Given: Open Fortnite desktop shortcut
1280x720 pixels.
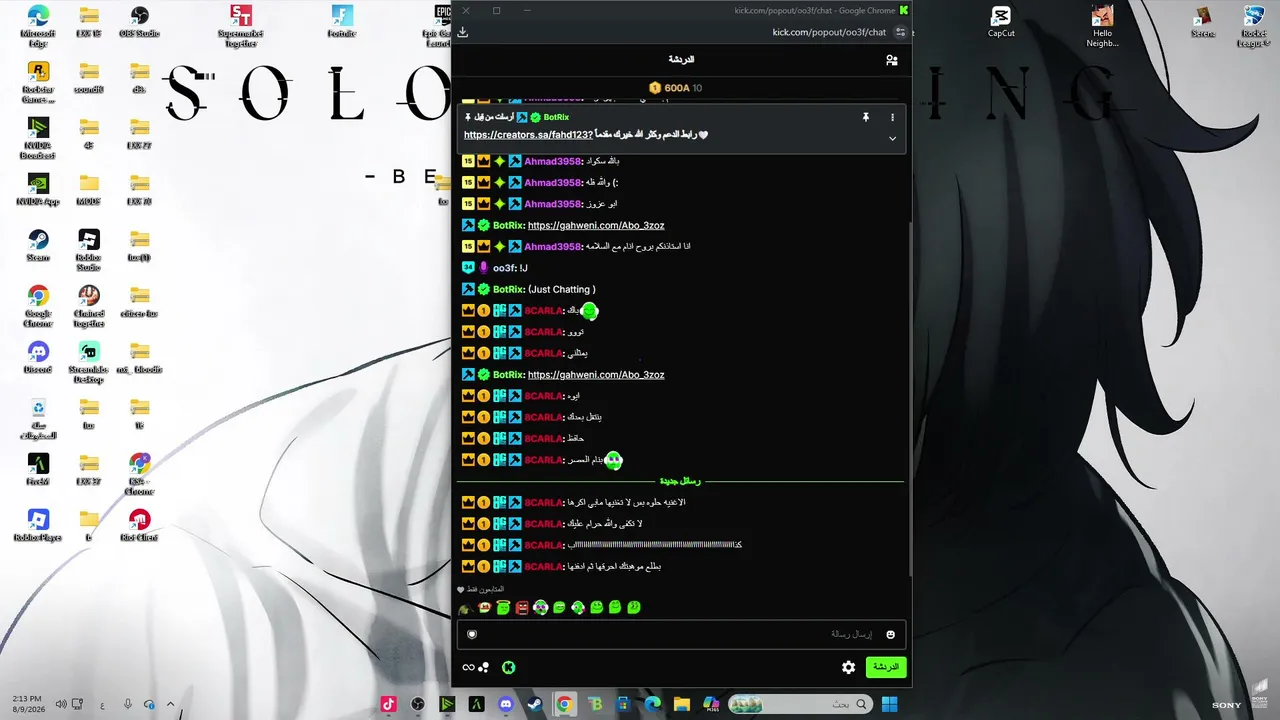Looking at the screenshot, I should [342, 22].
